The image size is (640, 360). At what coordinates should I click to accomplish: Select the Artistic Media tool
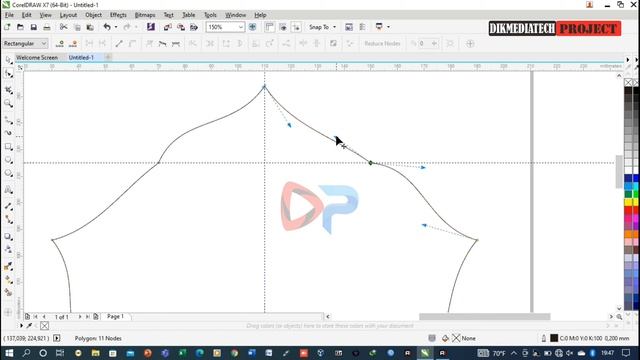[9, 133]
